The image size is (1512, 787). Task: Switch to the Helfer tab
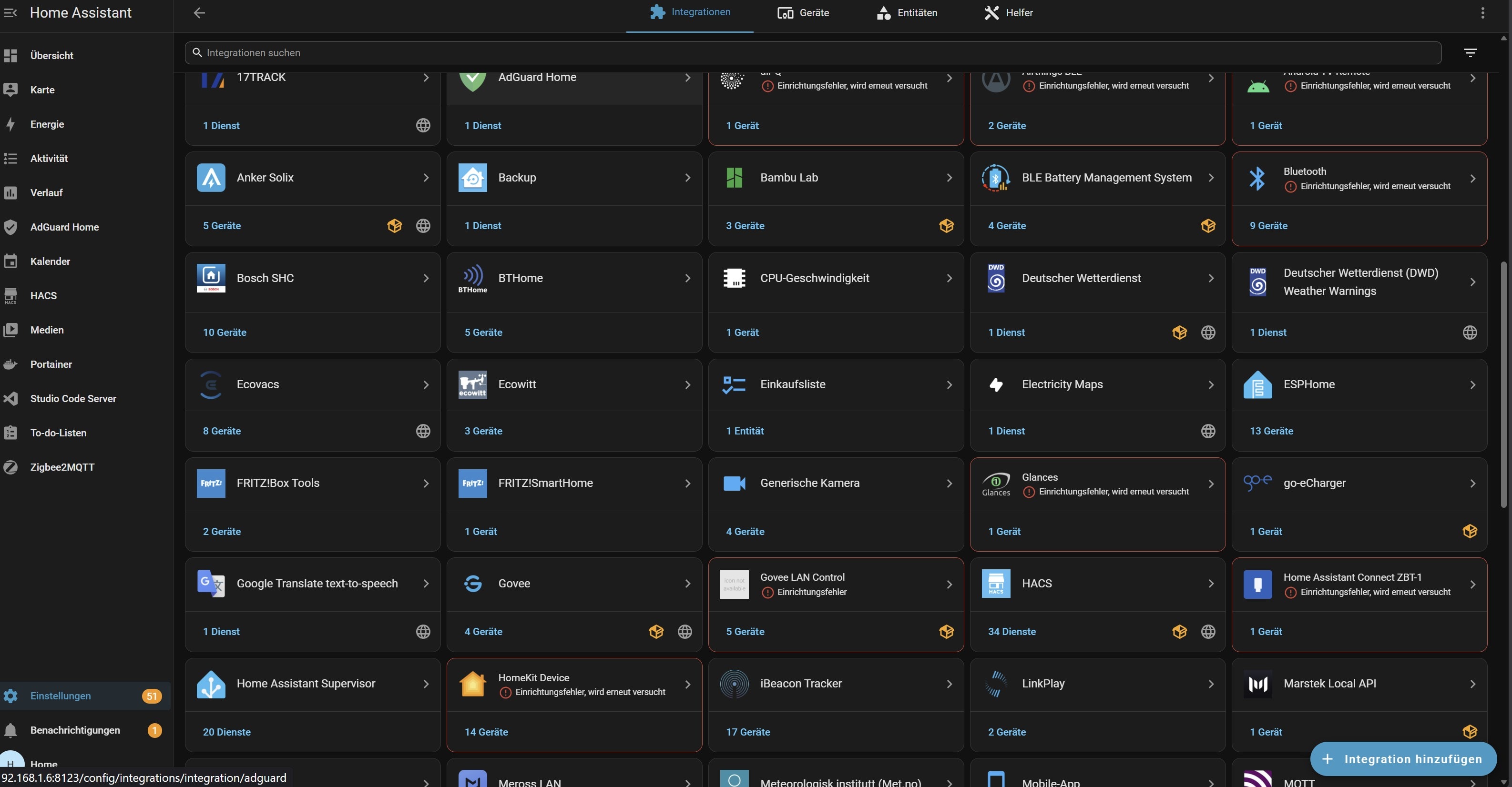[1008, 13]
